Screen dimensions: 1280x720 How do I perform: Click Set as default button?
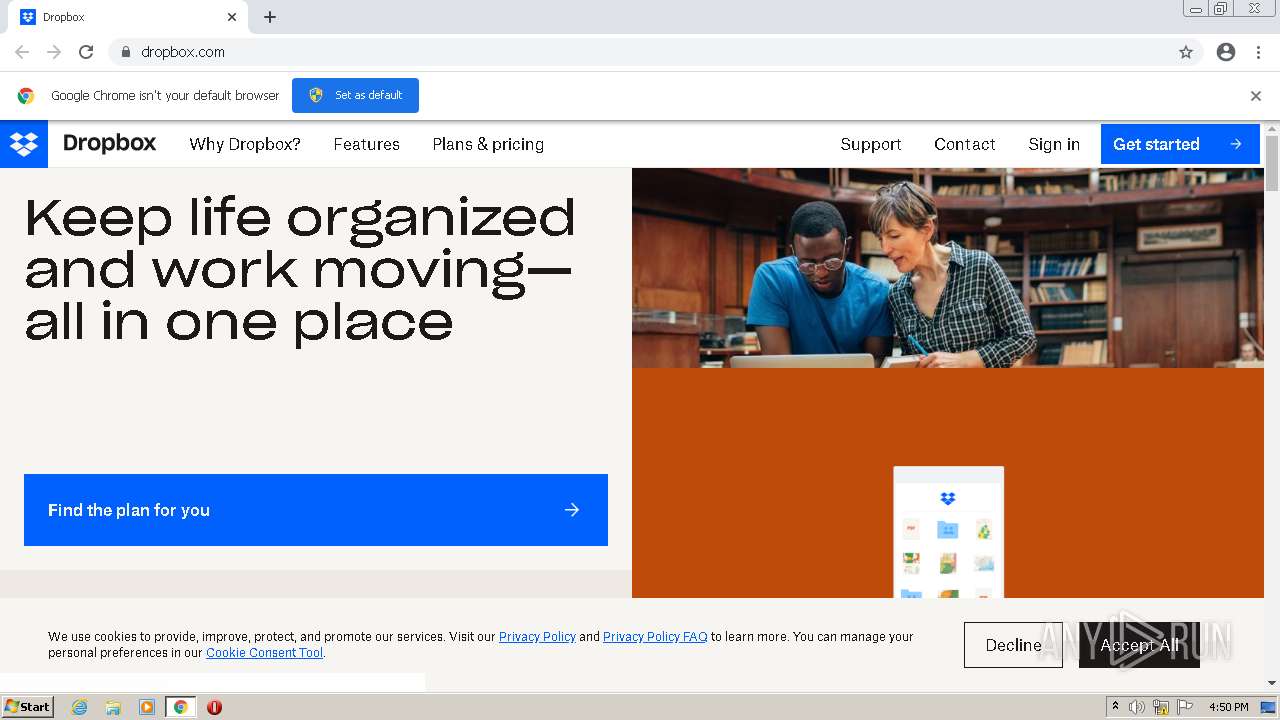click(x=355, y=95)
